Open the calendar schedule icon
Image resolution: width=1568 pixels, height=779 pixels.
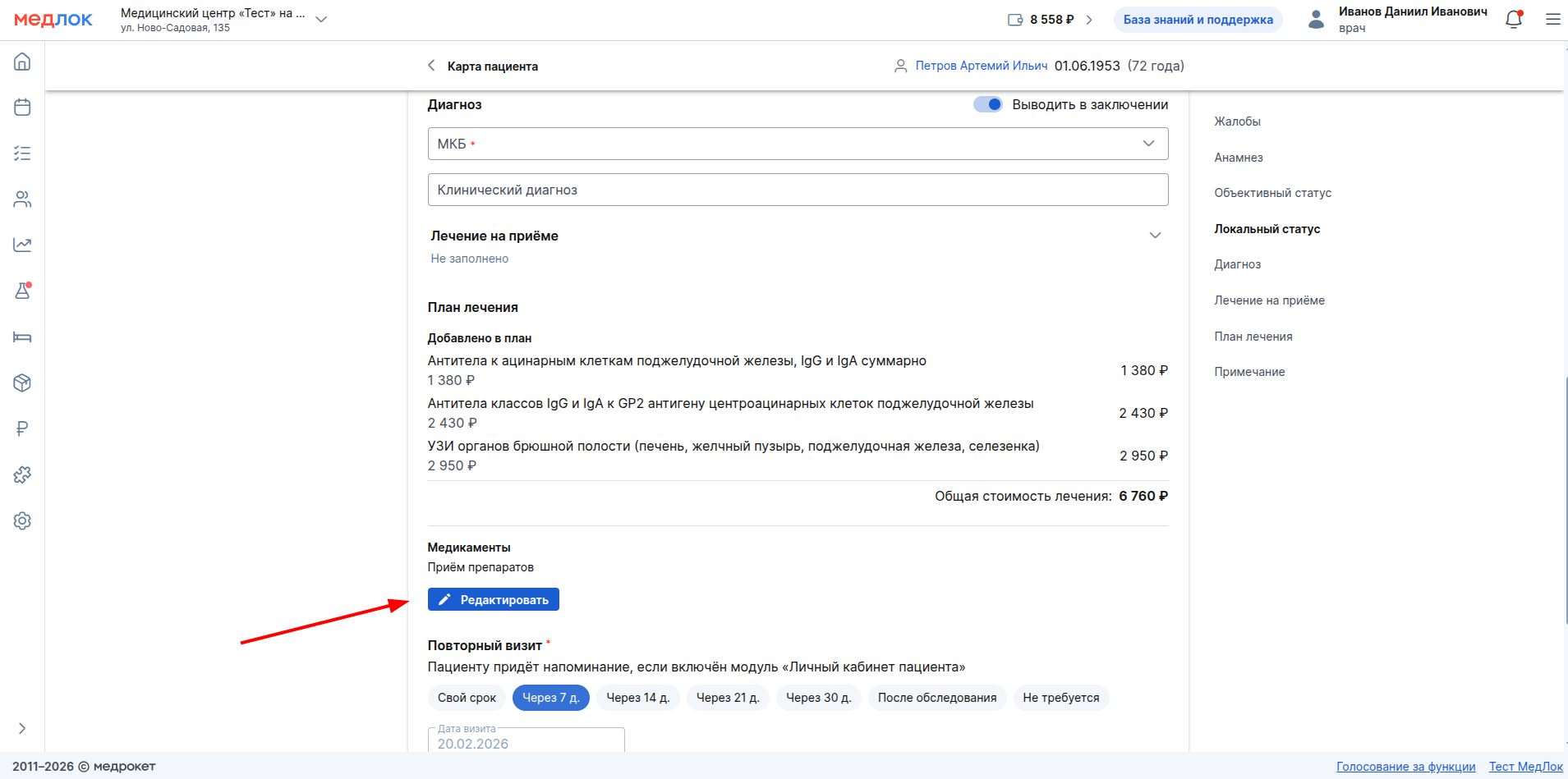click(x=22, y=108)
